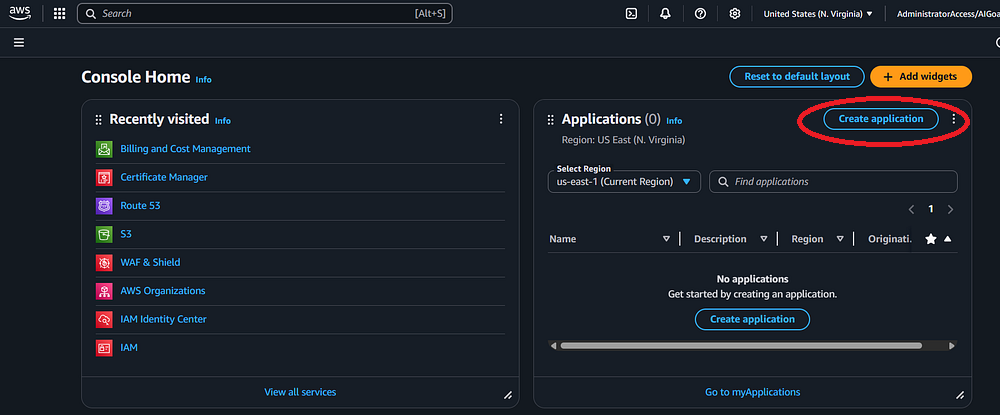The height and width of the screenshot is (415, 1000).
Task: Open the us-east-1 Select Region dropdown
Action: tap(625, 182)
